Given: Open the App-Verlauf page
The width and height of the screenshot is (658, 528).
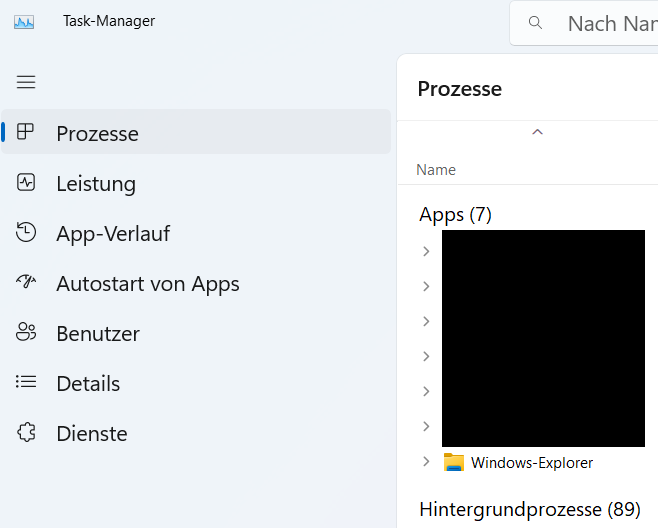Looking at the screenshot, I should [113, 233].
